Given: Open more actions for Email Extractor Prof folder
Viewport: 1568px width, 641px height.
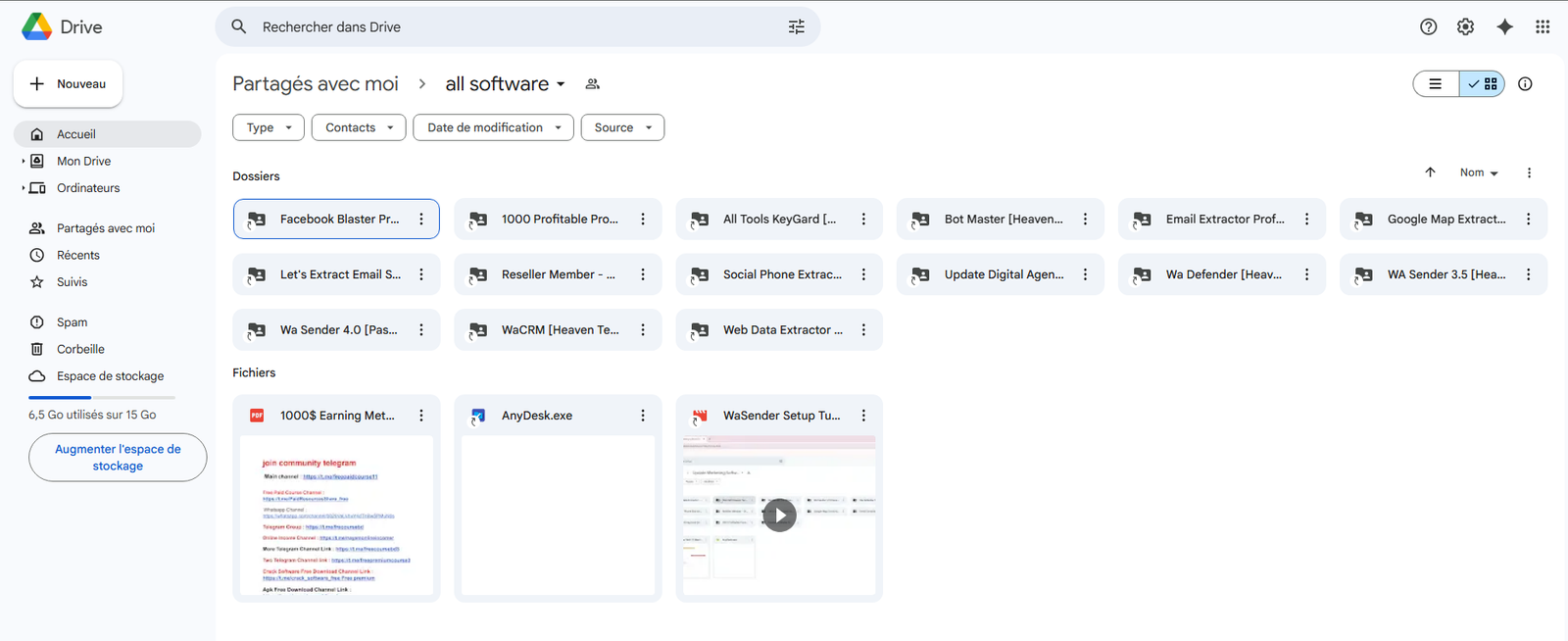Looking at the screenshot, I should (x=1306, y=220).
